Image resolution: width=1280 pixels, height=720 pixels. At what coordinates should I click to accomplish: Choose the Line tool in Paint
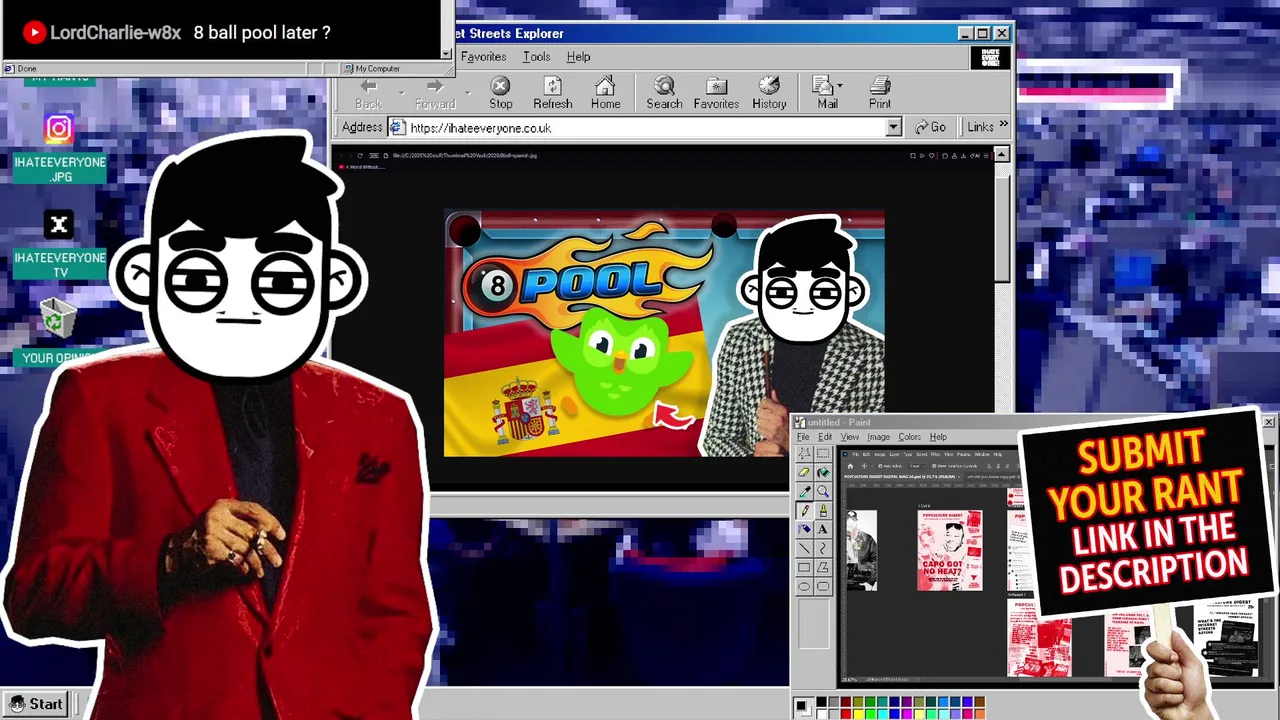[x=804, y=549]
